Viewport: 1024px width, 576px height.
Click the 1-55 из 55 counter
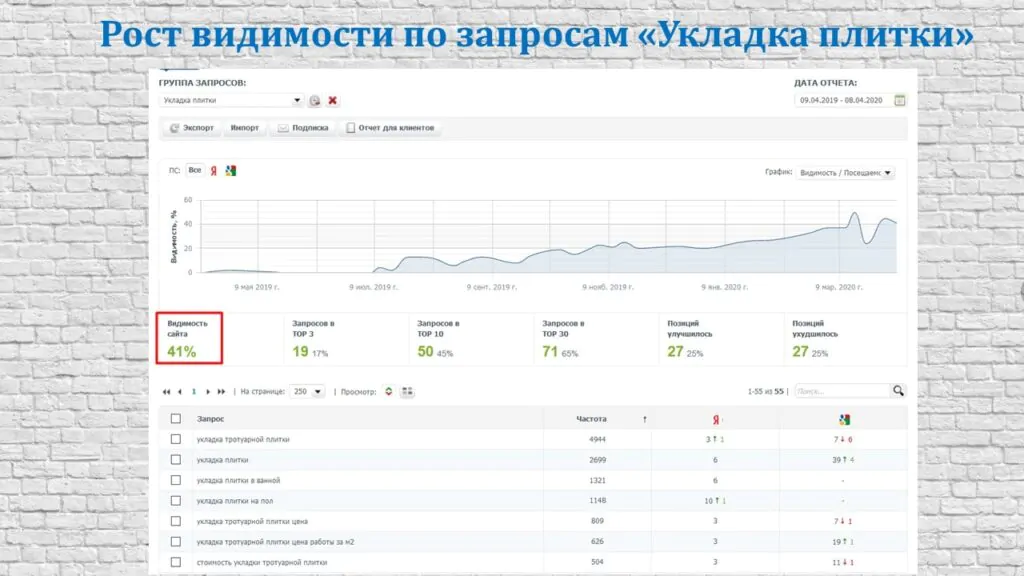[765, 392]
